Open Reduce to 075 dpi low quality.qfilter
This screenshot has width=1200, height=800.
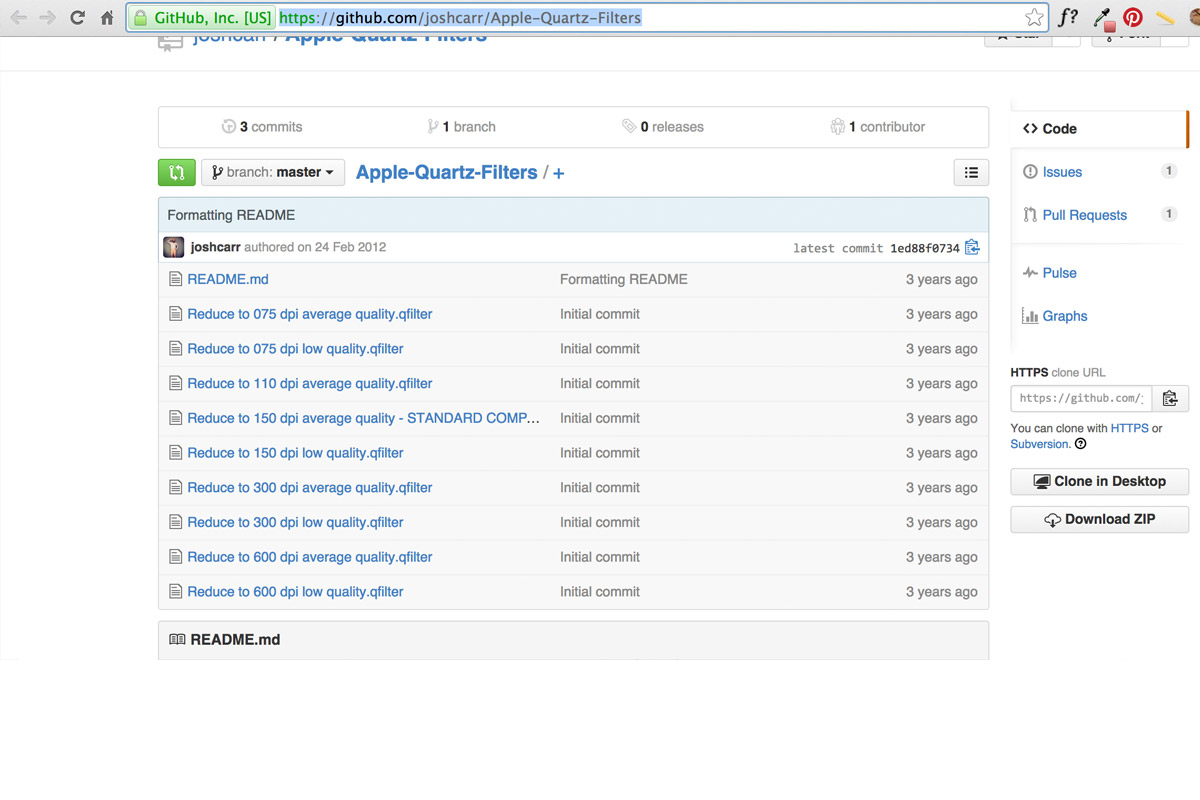pos(295,349)
